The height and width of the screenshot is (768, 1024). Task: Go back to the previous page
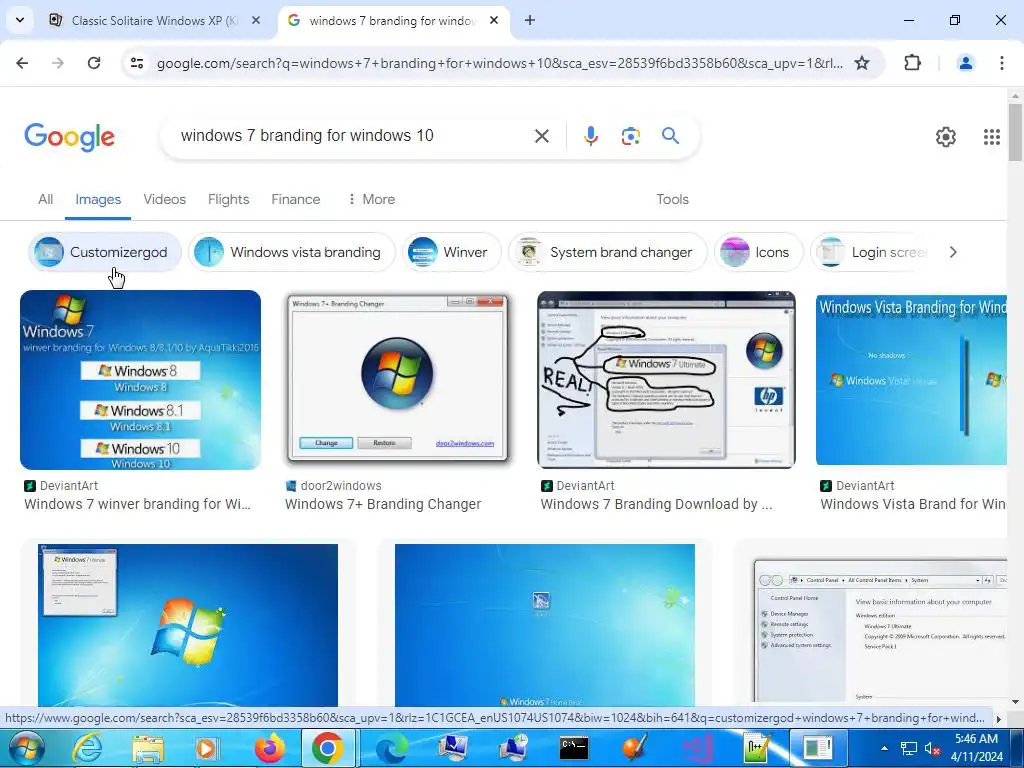(x=22, y=63)
